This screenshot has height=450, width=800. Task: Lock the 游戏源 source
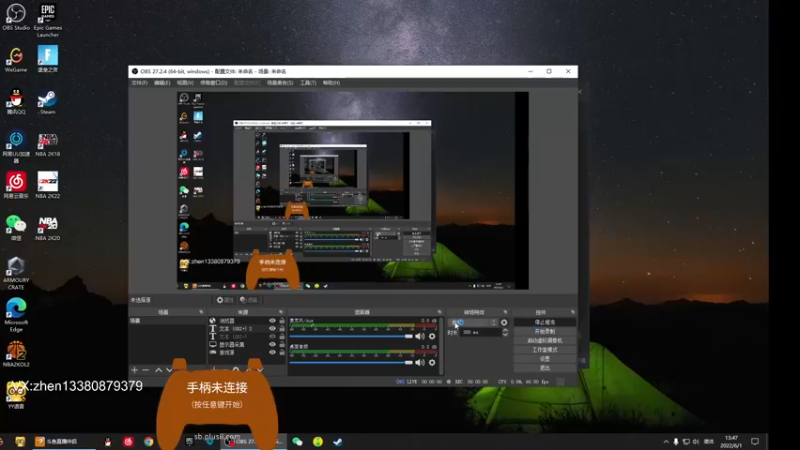[x=282, y=352]
